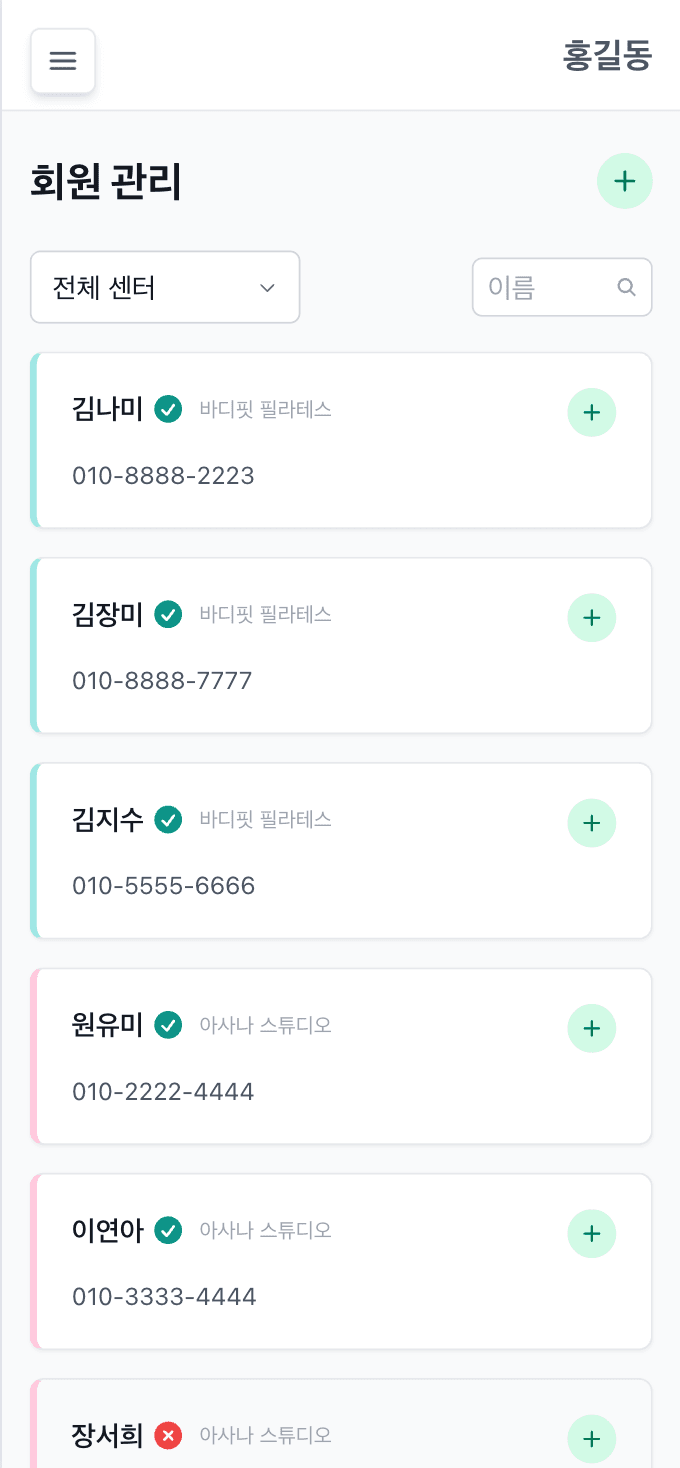Click the green plus button beside 회원 관리
The width and height of the screenshot is (680, 1468).
coord(624,181)
